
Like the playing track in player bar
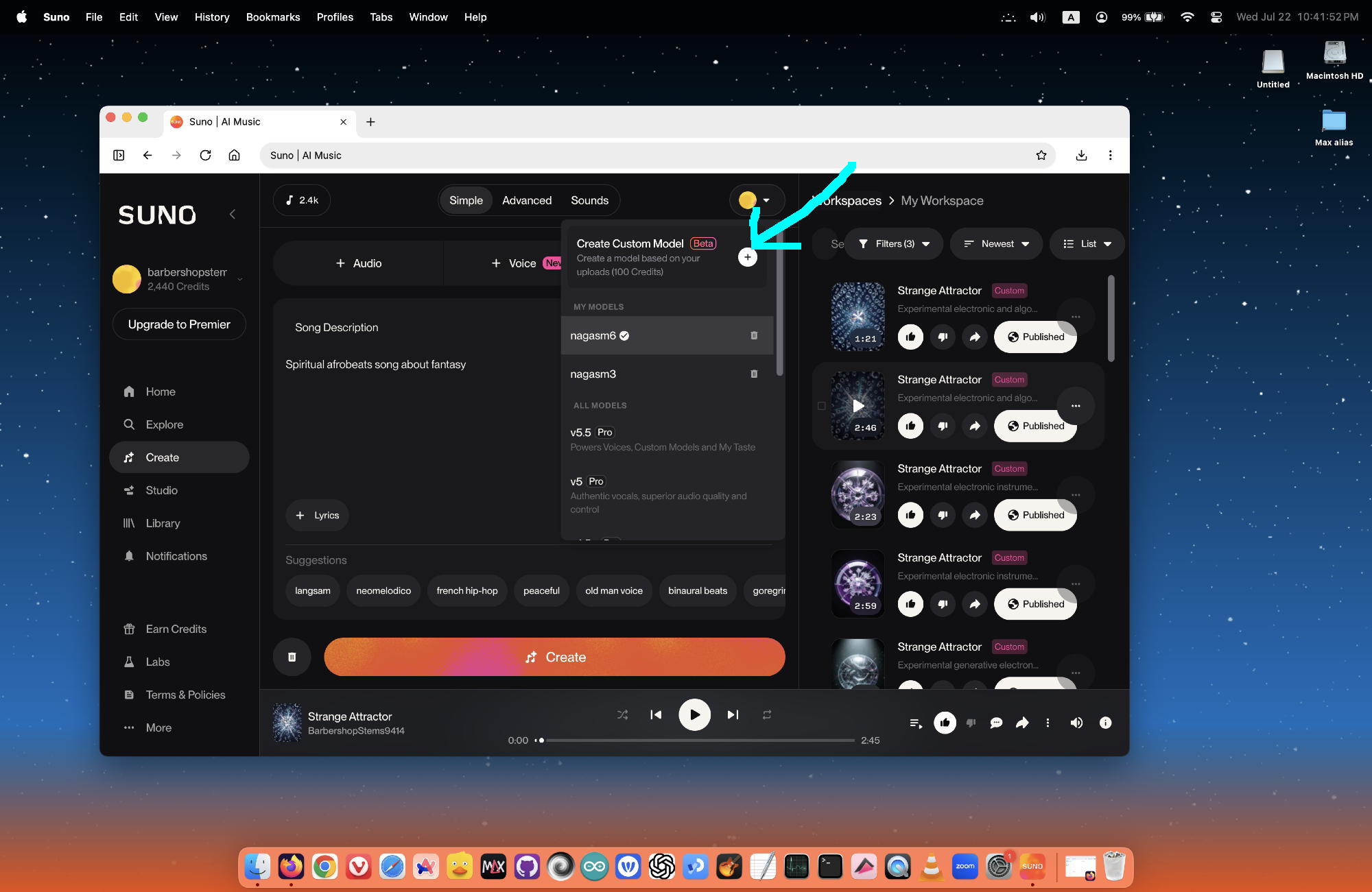[x=945, y=722]
